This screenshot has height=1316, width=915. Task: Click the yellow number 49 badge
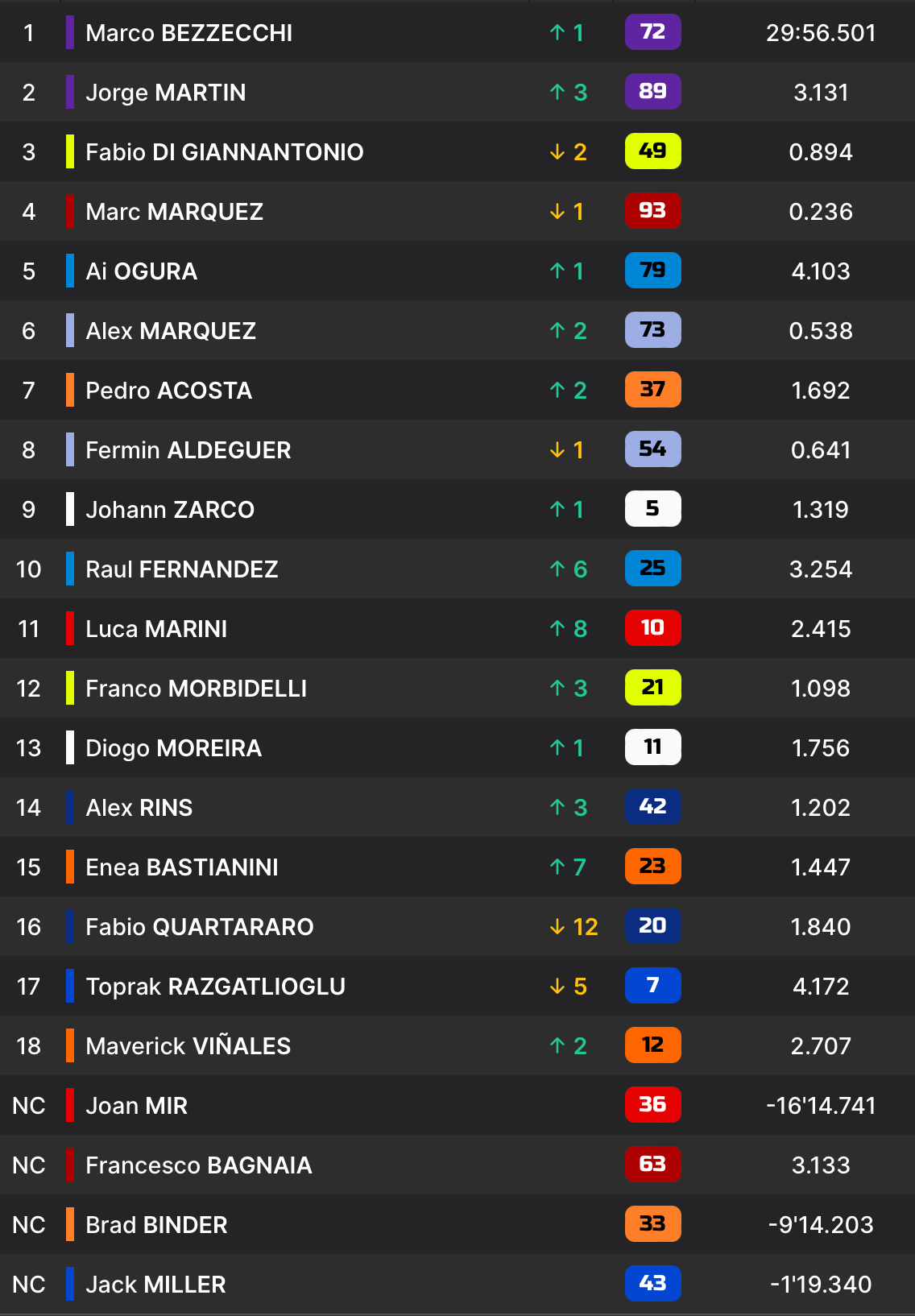pos(652,151)
